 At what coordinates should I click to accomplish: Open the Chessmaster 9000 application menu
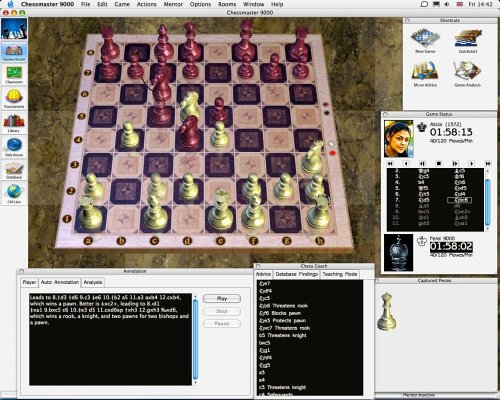pyautogui.click(x=47, y=4)
